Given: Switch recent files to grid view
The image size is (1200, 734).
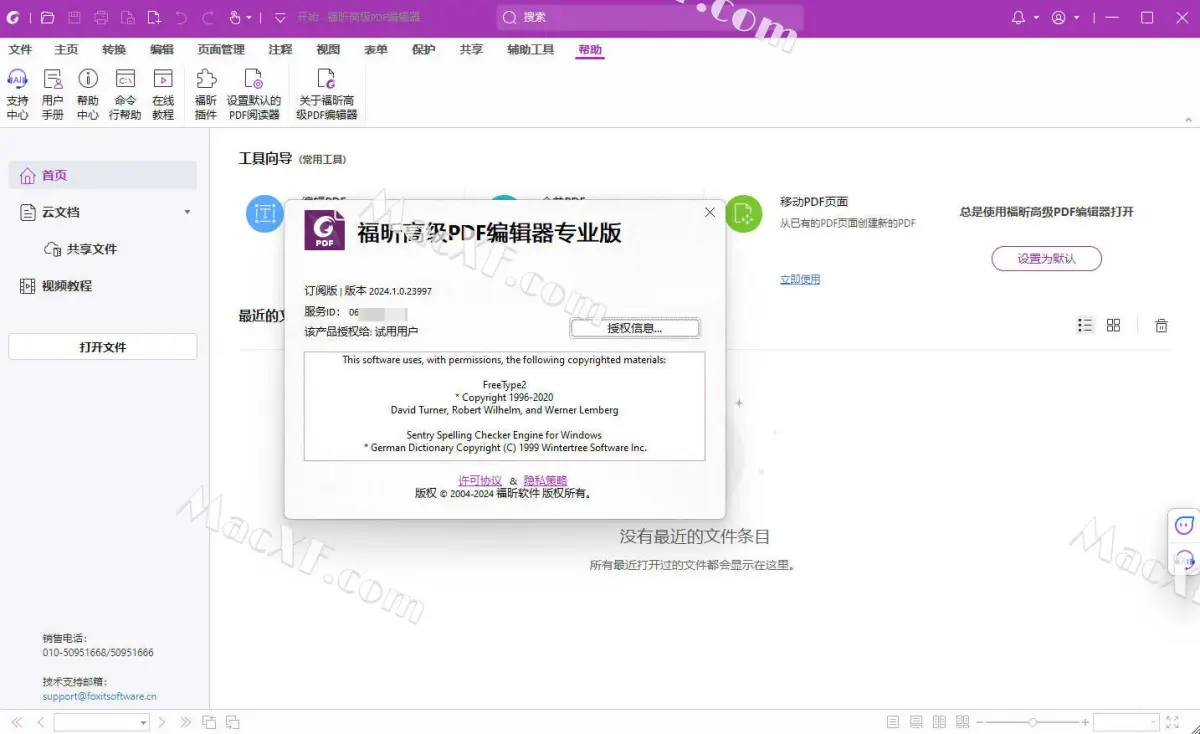Looking at the screenshot, I should (1113, 325).
